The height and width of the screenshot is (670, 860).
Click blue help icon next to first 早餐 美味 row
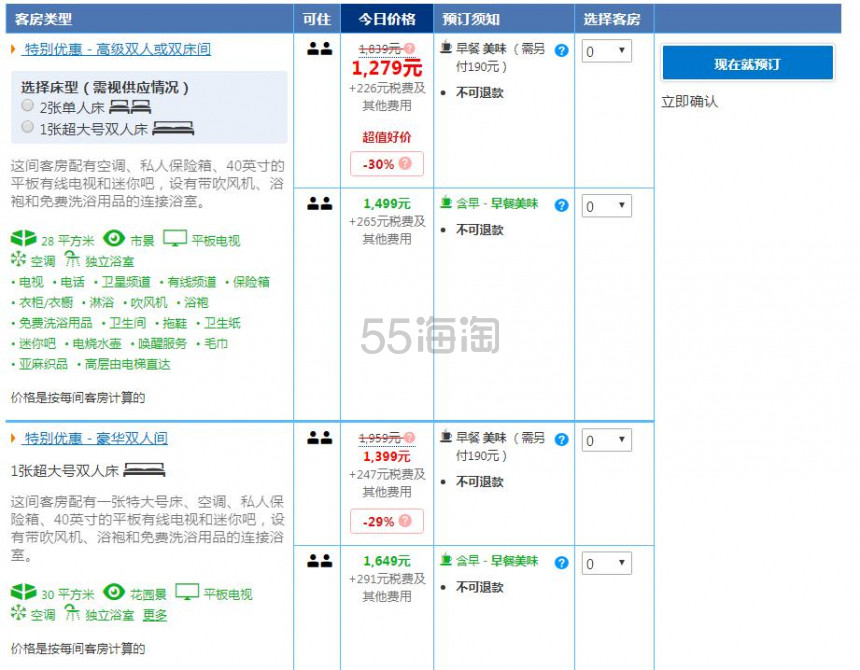click(561, 50)
